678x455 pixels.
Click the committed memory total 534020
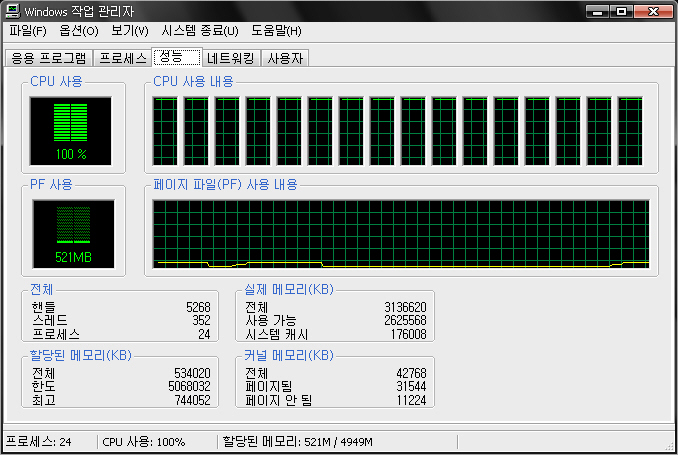click(x=192, y=373)
